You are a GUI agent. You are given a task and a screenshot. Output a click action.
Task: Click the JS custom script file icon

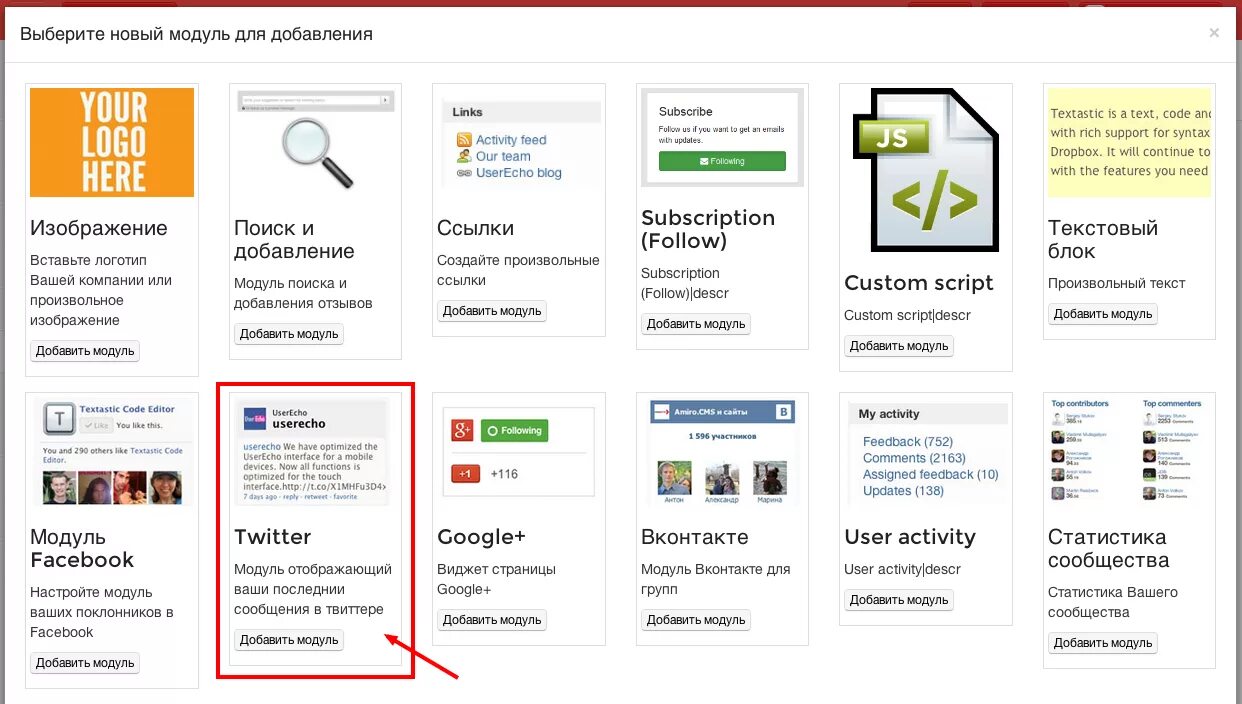pyautogui.click(x=925, y=169)
